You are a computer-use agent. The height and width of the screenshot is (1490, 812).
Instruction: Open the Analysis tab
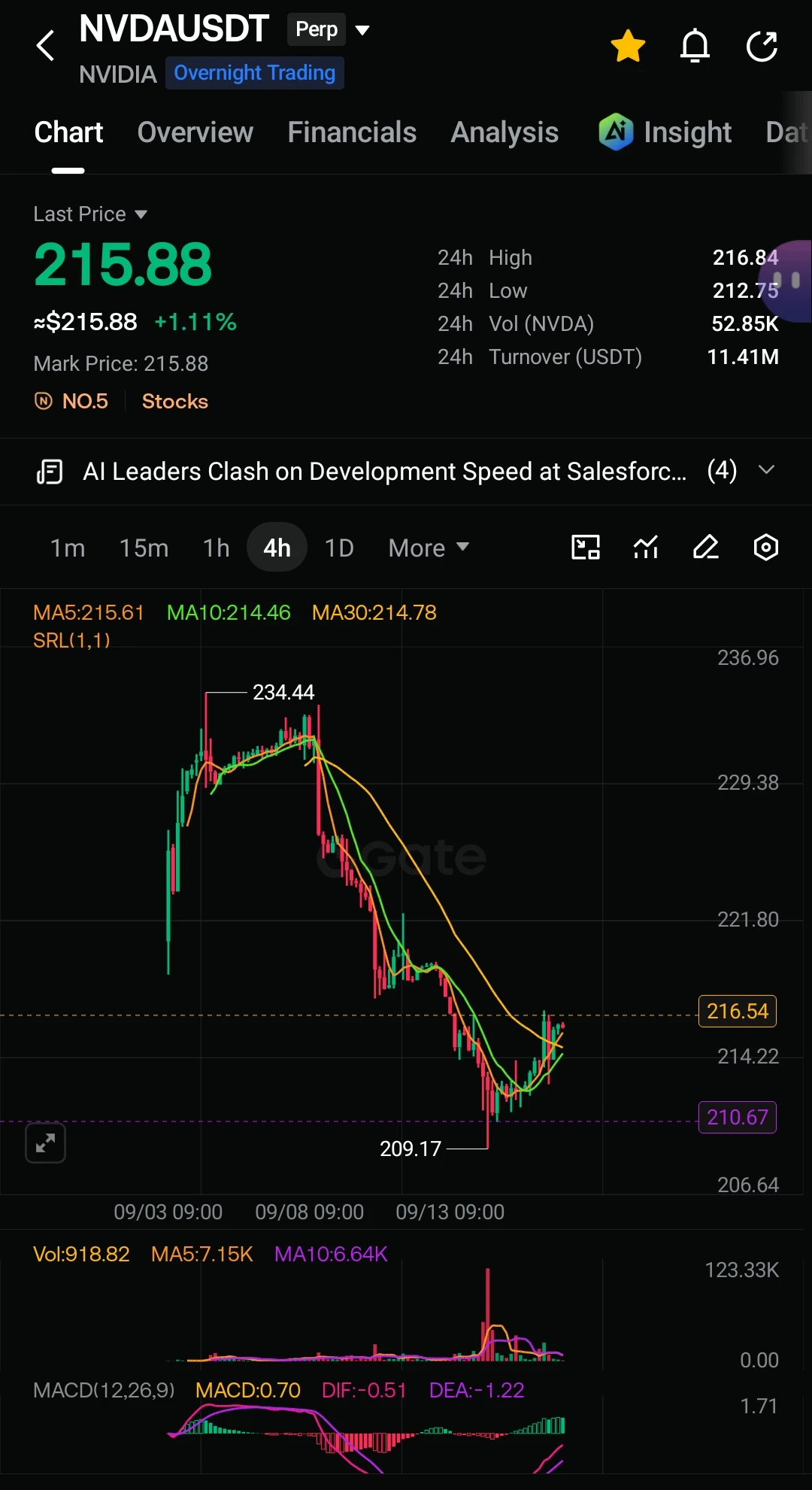(x=504, y=132)
